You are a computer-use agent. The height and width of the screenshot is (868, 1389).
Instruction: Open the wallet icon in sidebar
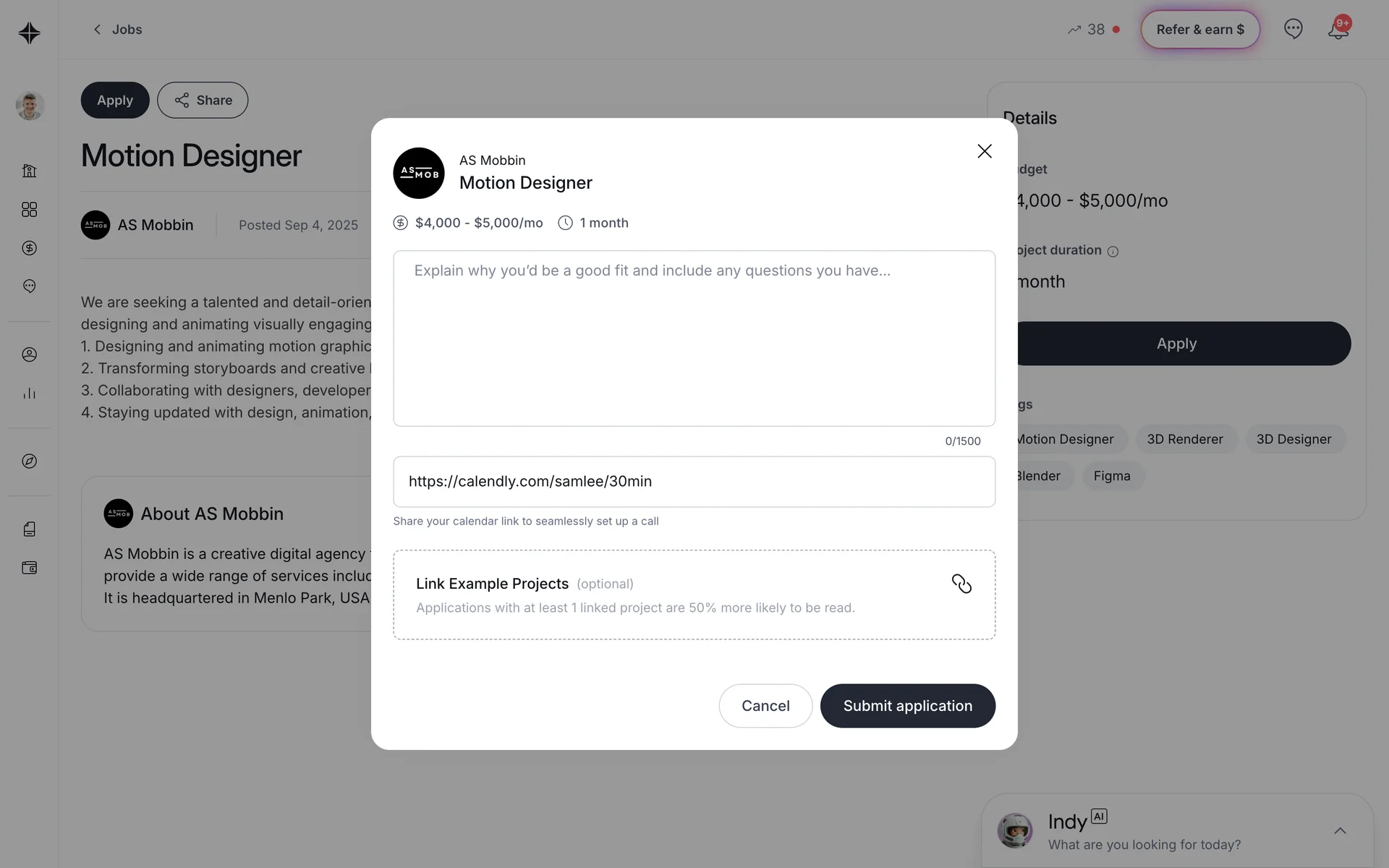point(29,568)
